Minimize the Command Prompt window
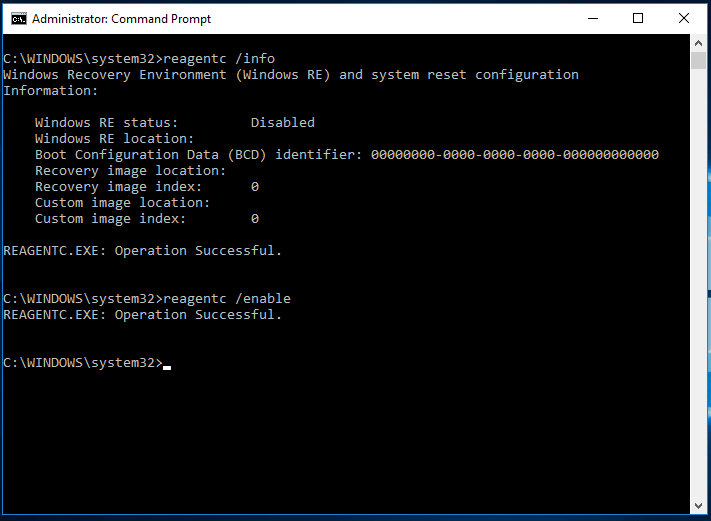 tap(590, 19)
